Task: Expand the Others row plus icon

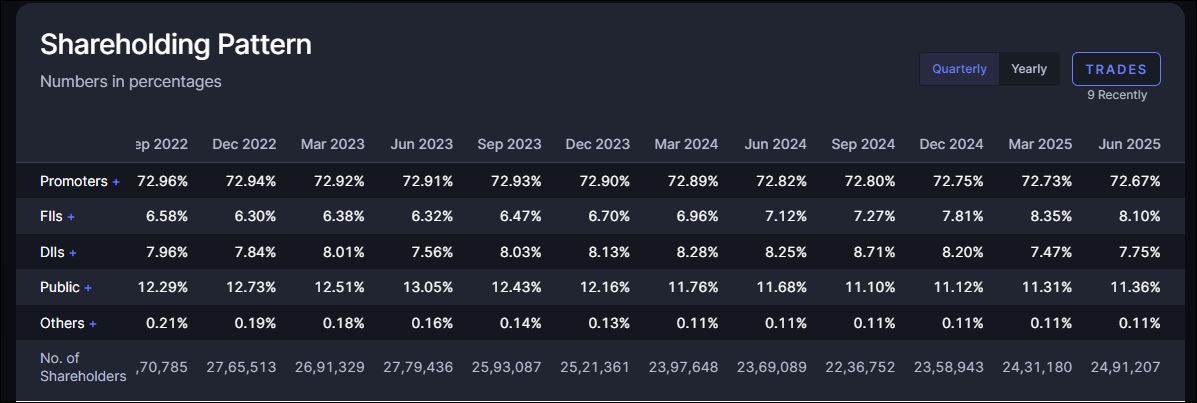Action: (93, 324)
